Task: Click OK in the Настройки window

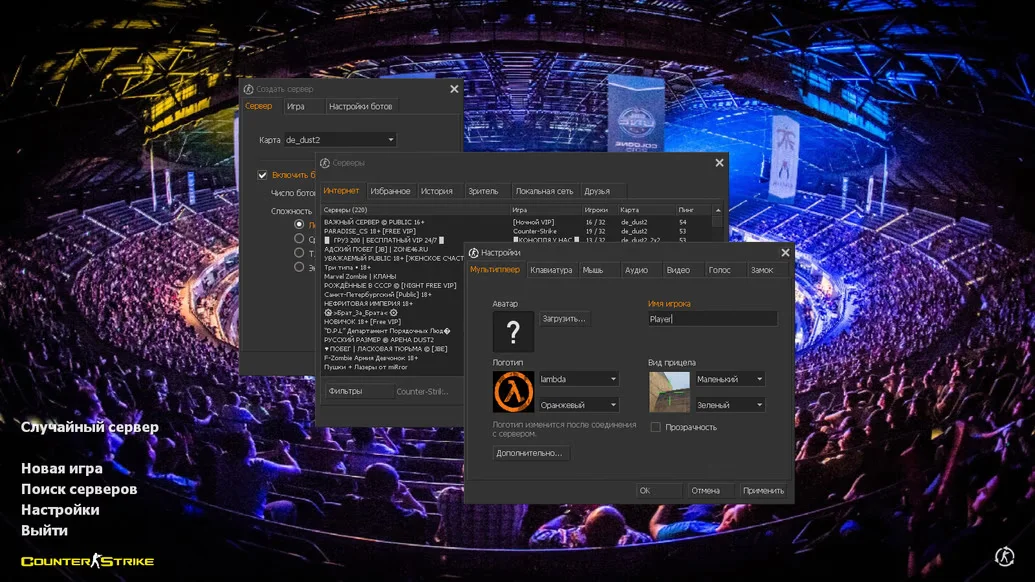Action: point(659,490)
